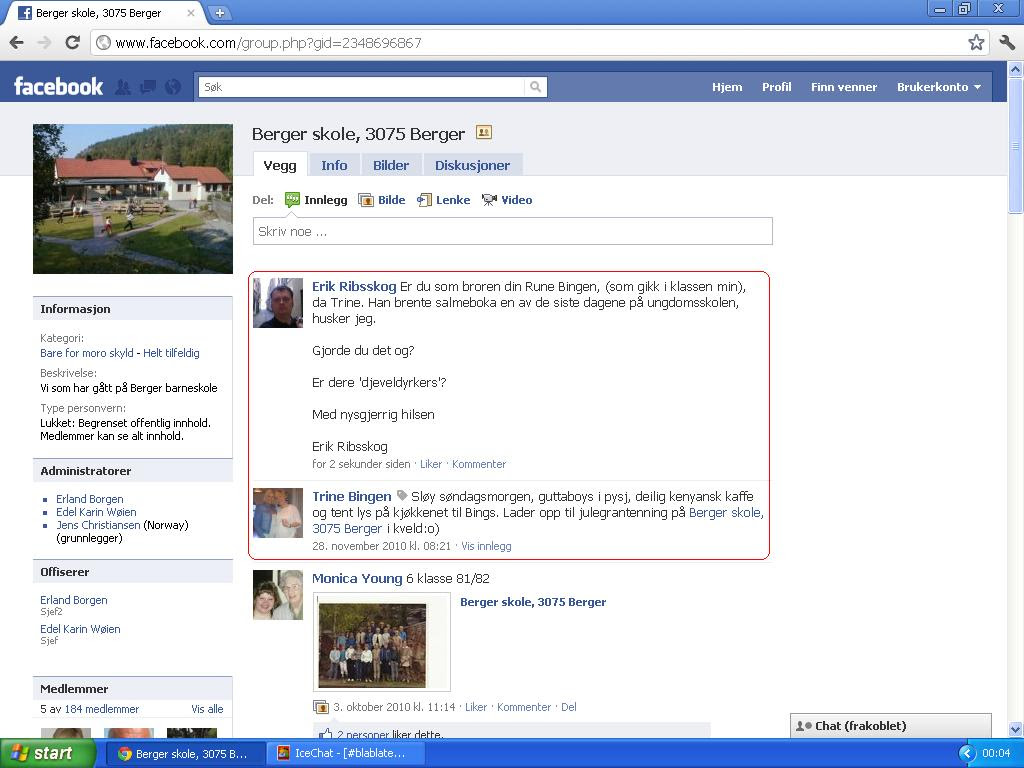The height and width of the screenshot is (768, 1024).
Task: Click Vis alle members link
Action: click(207, 709)
